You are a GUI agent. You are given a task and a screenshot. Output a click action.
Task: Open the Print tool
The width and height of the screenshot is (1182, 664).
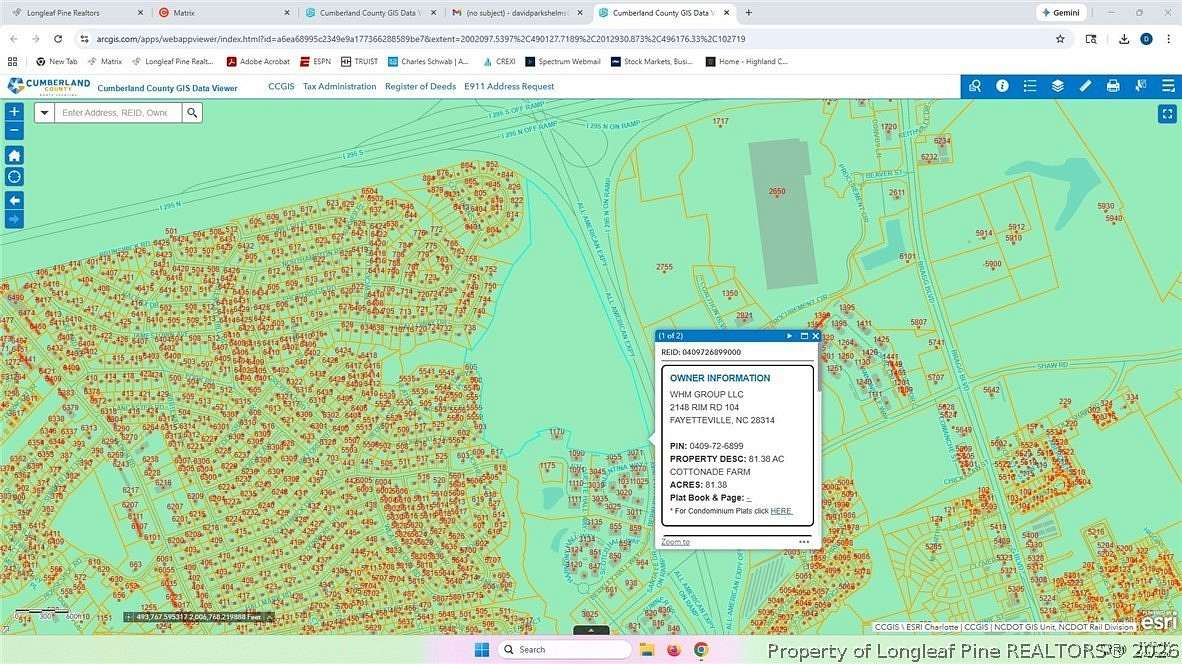(1113, 86)
